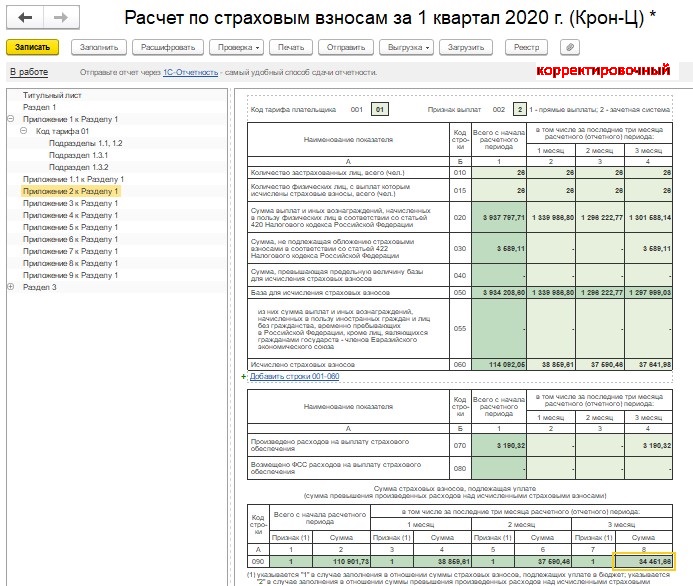The width and height of the screenshot is (693, 586).
Task: Click row 080 empty total cell
Action: pyautogui.click(x=499, y=468)
